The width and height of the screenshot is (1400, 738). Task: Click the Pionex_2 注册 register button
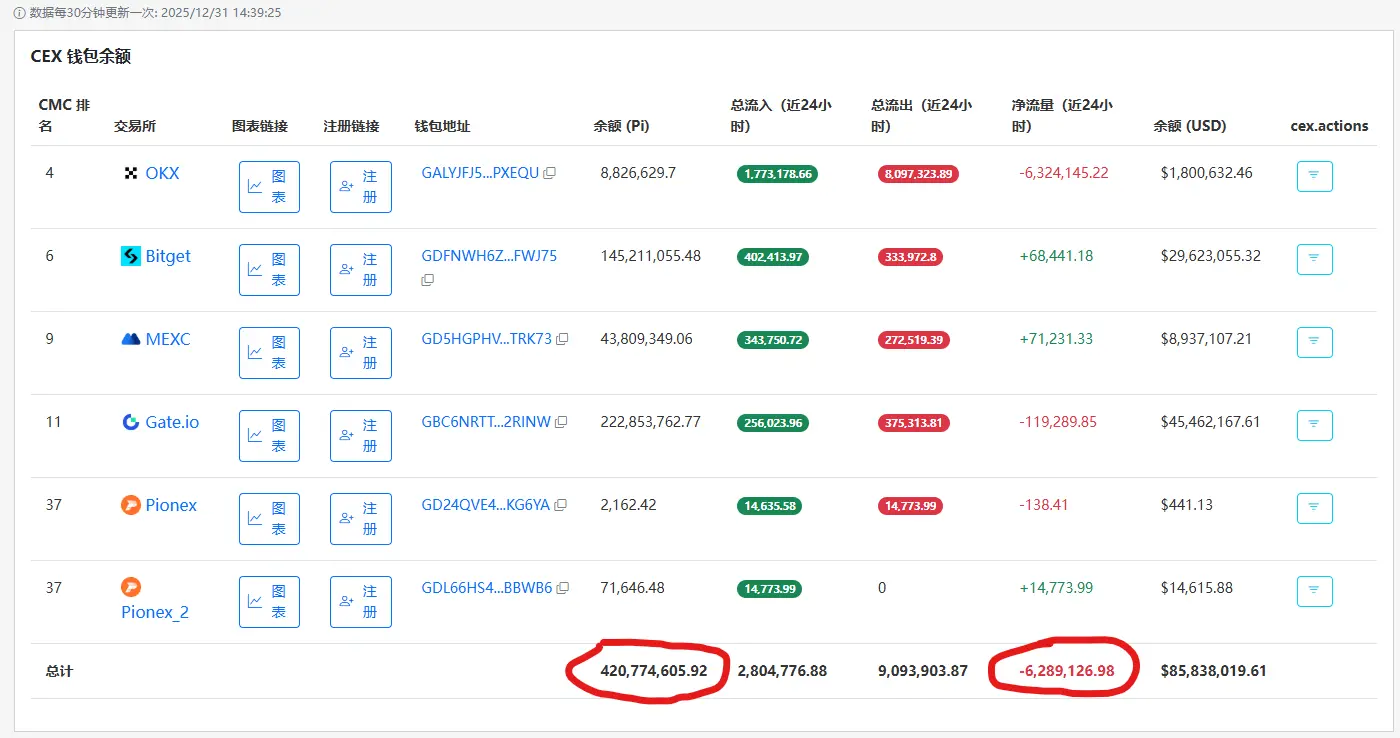pos(361,602)
